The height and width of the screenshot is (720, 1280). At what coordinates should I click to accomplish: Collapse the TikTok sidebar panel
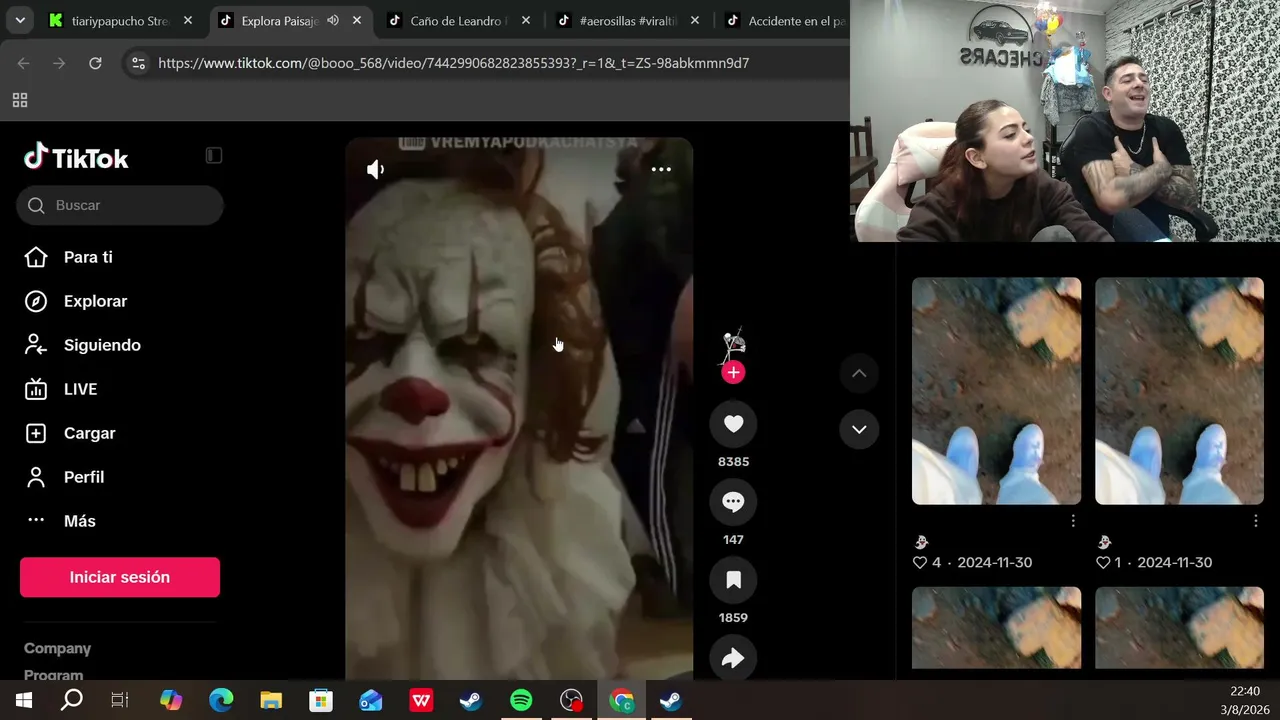214,155
